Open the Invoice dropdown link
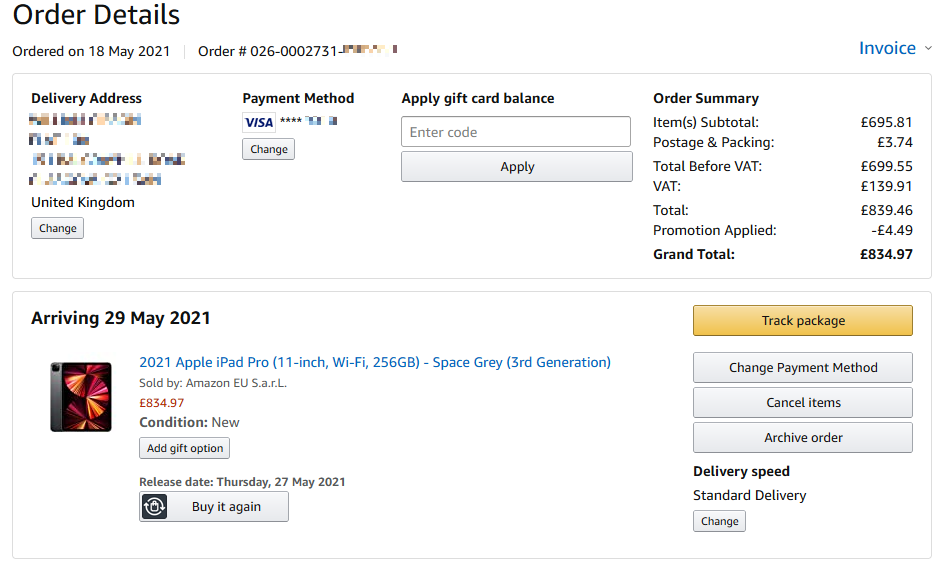The width and height of the screenshot is (943, 573). [x=887, y=48]
